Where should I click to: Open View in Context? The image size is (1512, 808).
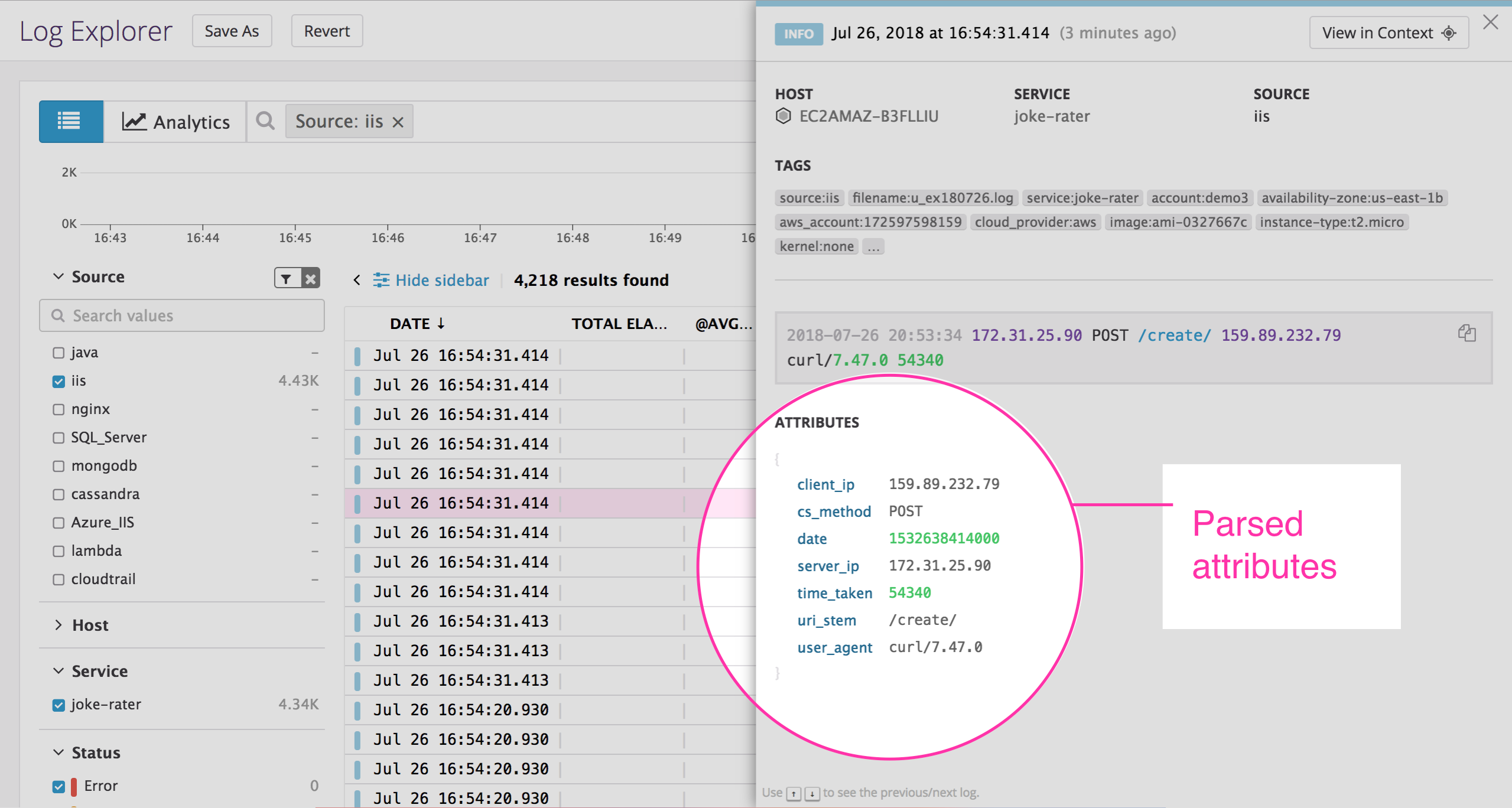pos(1388,32)
